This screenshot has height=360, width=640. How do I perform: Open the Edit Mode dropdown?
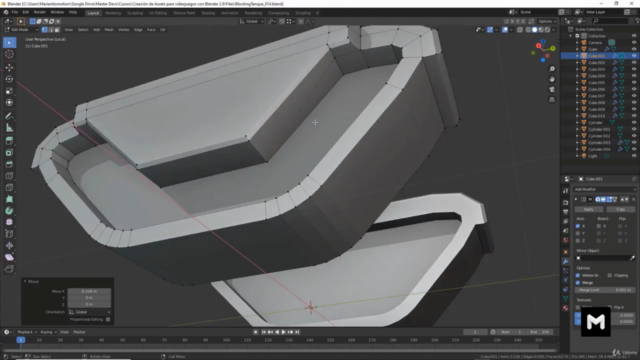point(22,30)
